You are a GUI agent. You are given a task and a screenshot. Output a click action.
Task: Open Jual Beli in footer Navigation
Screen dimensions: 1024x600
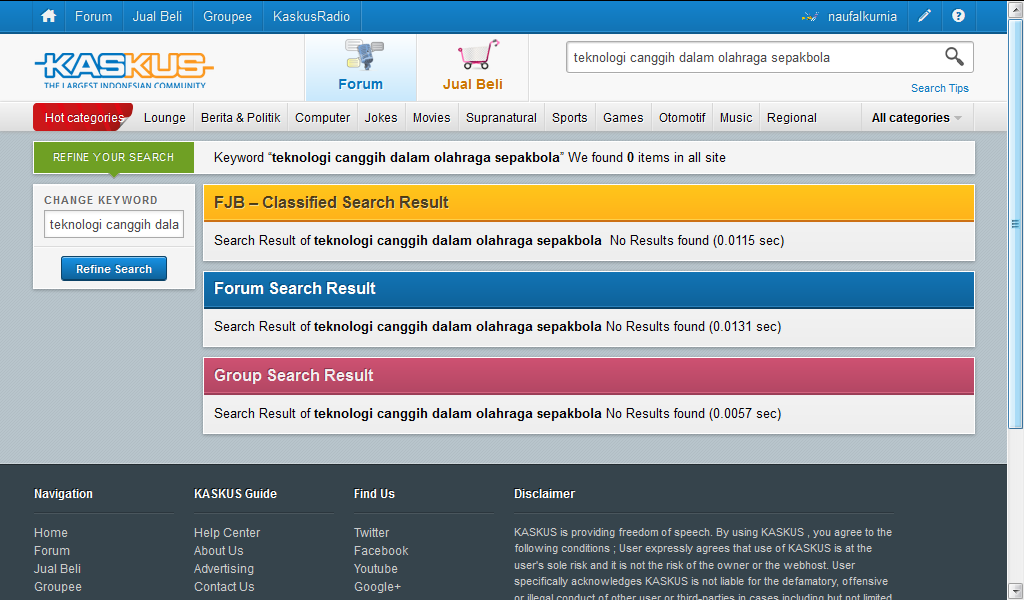[57, 569]
